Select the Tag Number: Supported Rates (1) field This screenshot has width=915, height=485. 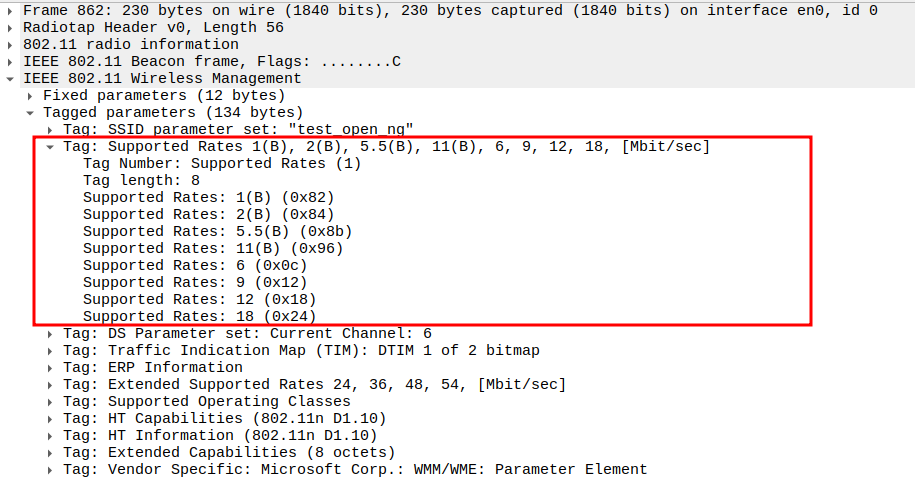point(222,164)
